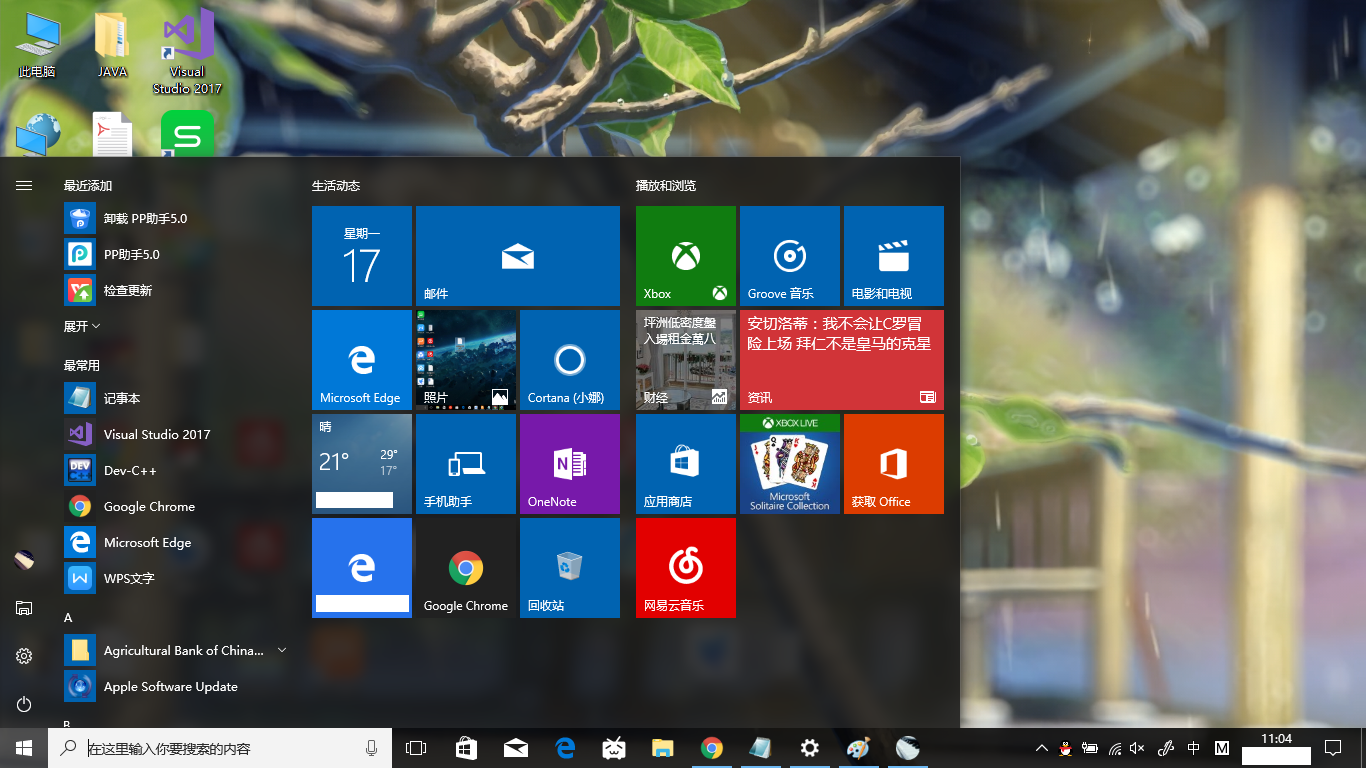Click the Windows Start button
This screenshot has width=1366, height=768.
(x=24, y=748)
